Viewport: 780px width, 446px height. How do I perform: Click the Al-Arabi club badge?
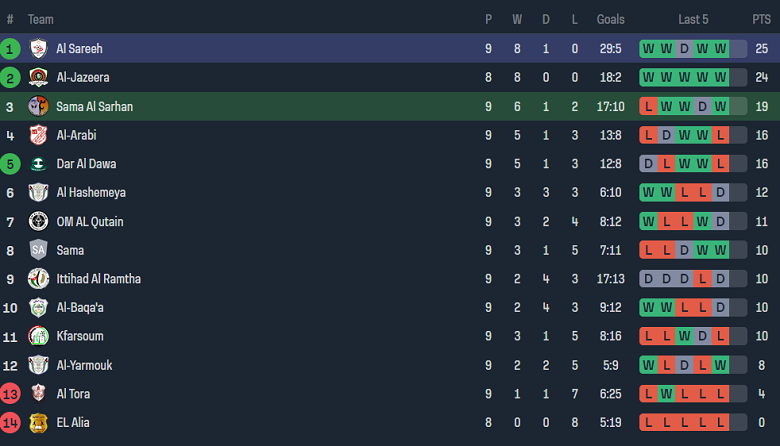click(38, 135)
